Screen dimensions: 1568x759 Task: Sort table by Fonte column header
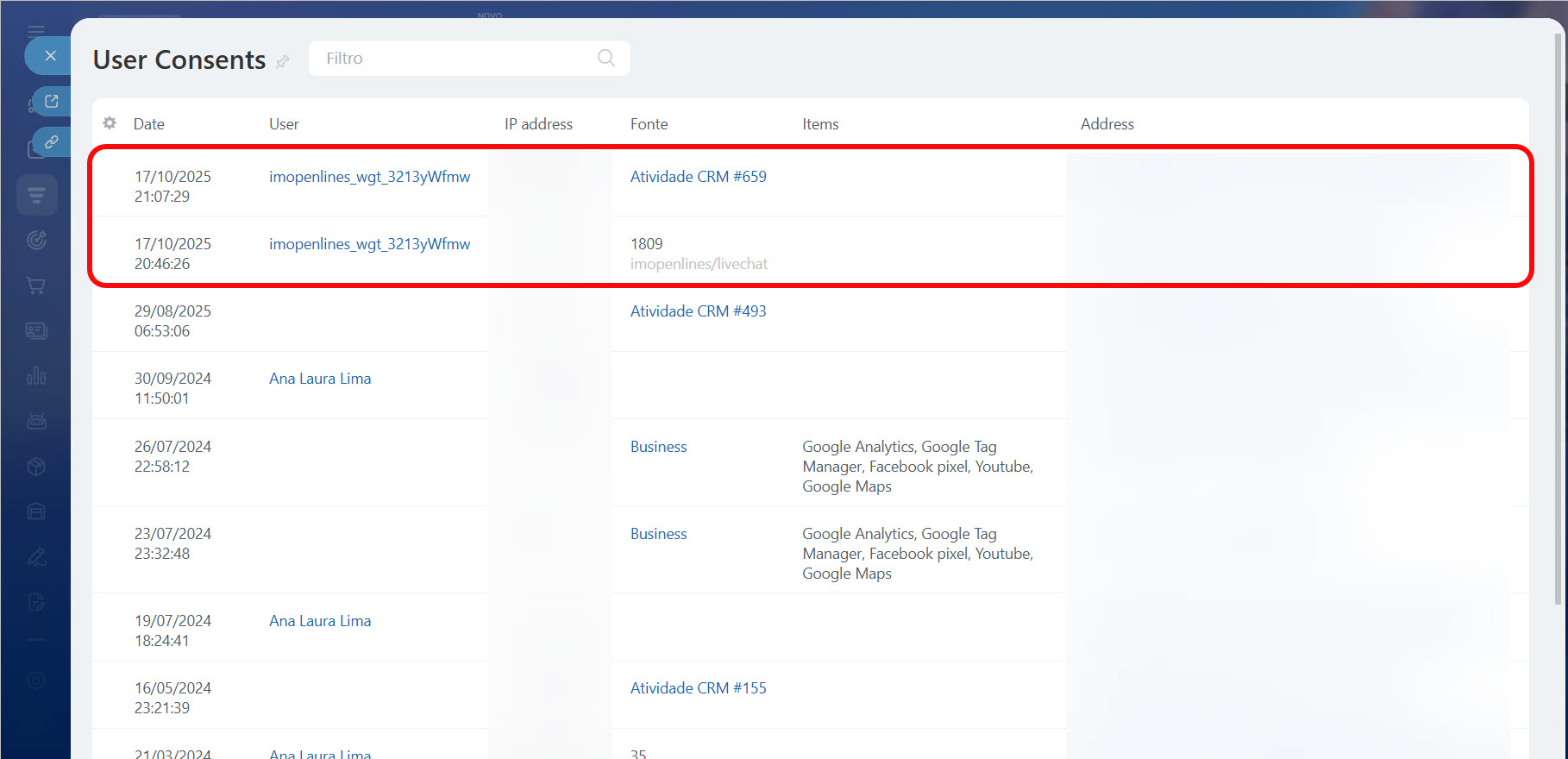pos(649,124)
